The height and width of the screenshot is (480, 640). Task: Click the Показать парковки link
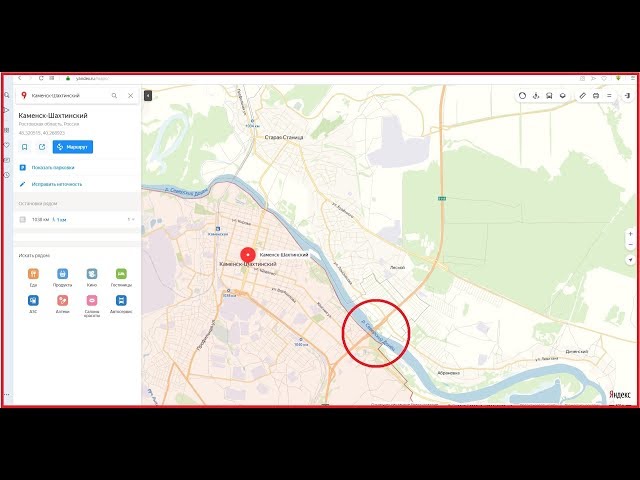tap(53, 168)
